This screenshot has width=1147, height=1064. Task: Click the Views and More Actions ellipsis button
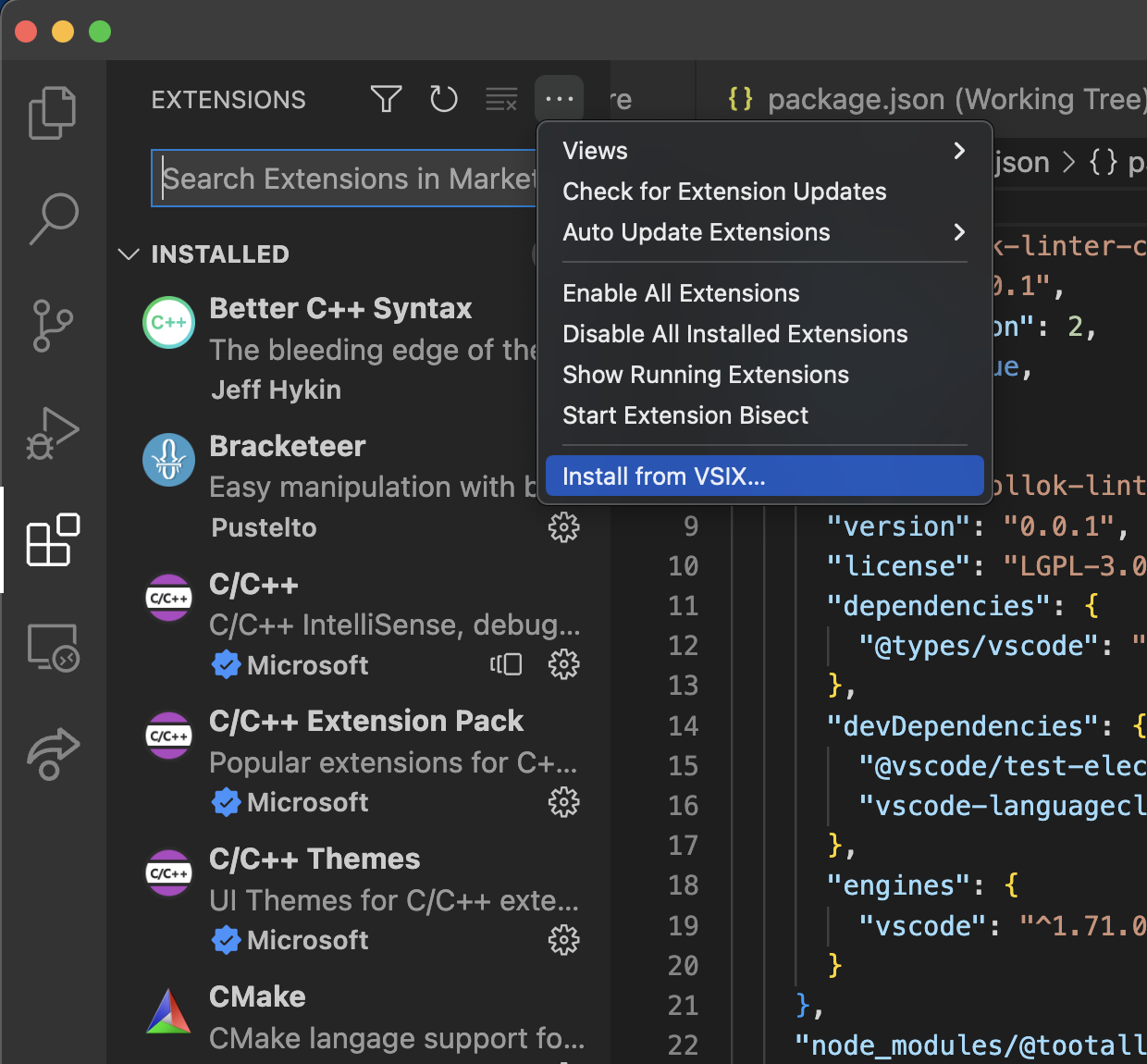[x=560, y=98]
